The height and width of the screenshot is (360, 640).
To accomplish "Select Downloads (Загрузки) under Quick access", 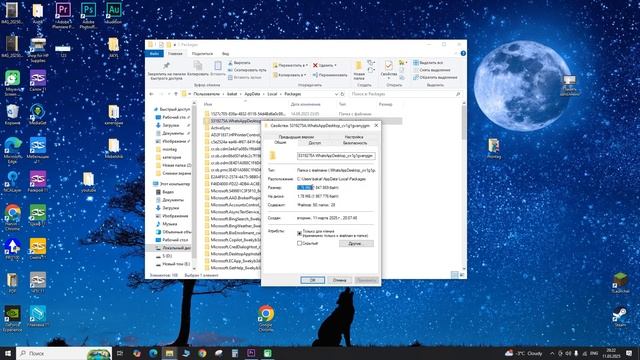I will [170, 125].
